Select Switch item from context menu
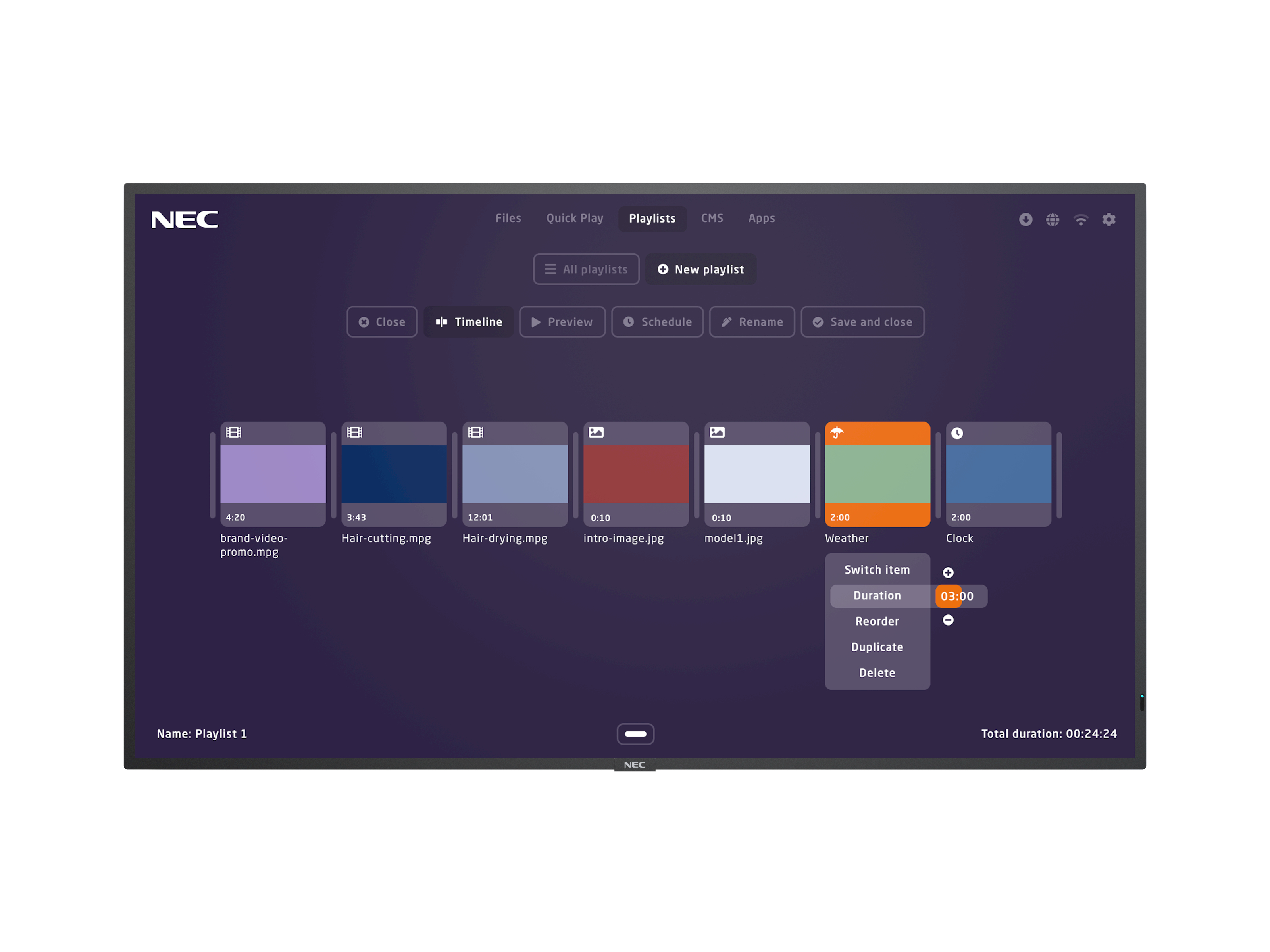 point(877,569)
